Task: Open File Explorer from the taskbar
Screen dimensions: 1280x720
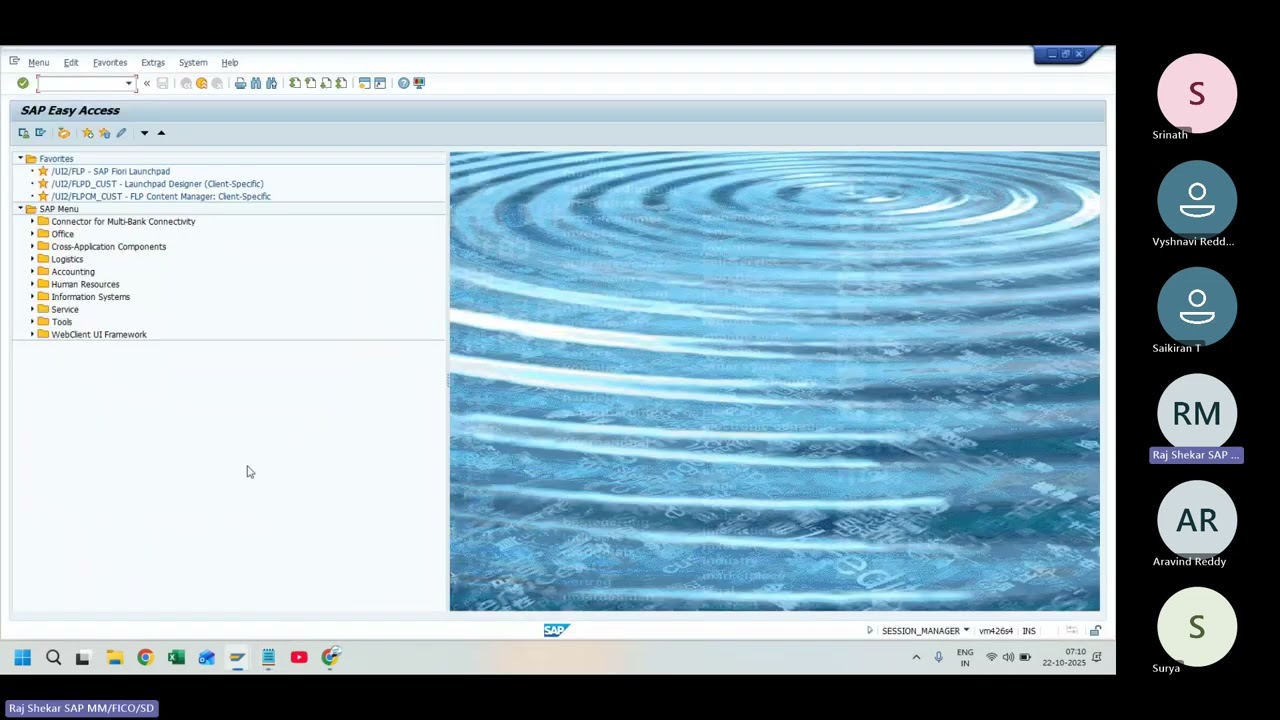Action: 115,657
